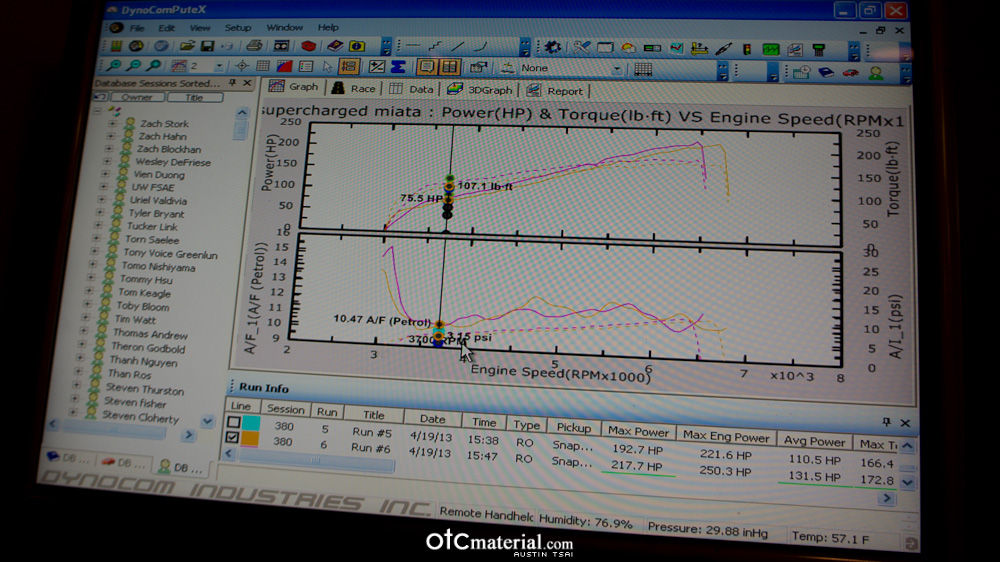Click the open folder toolbar icon

[x=187, y=46]
